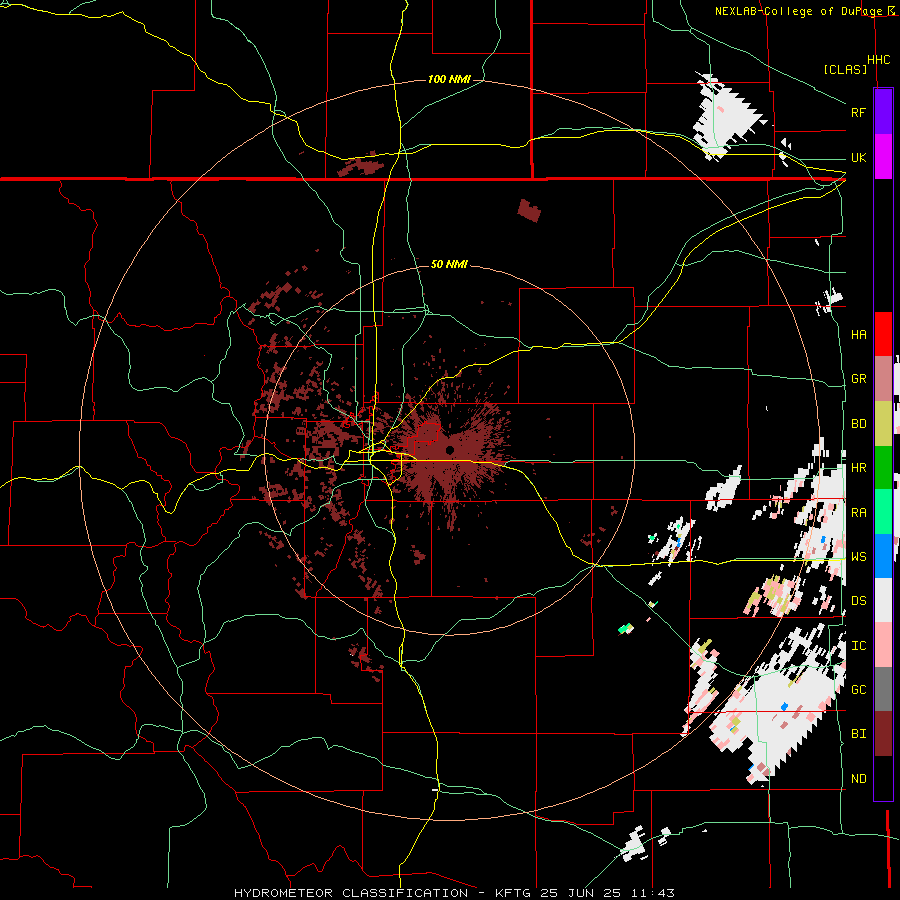Click the 'HR' legend label
The height and width of the screenshot is (900, 900).
(858, 468)
